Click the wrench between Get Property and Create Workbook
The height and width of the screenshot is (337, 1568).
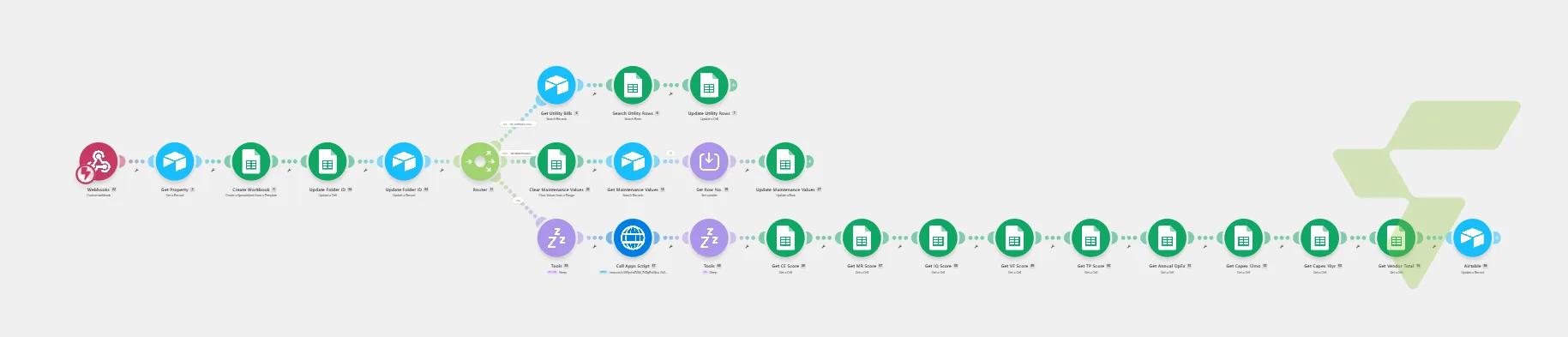point(213,171)
